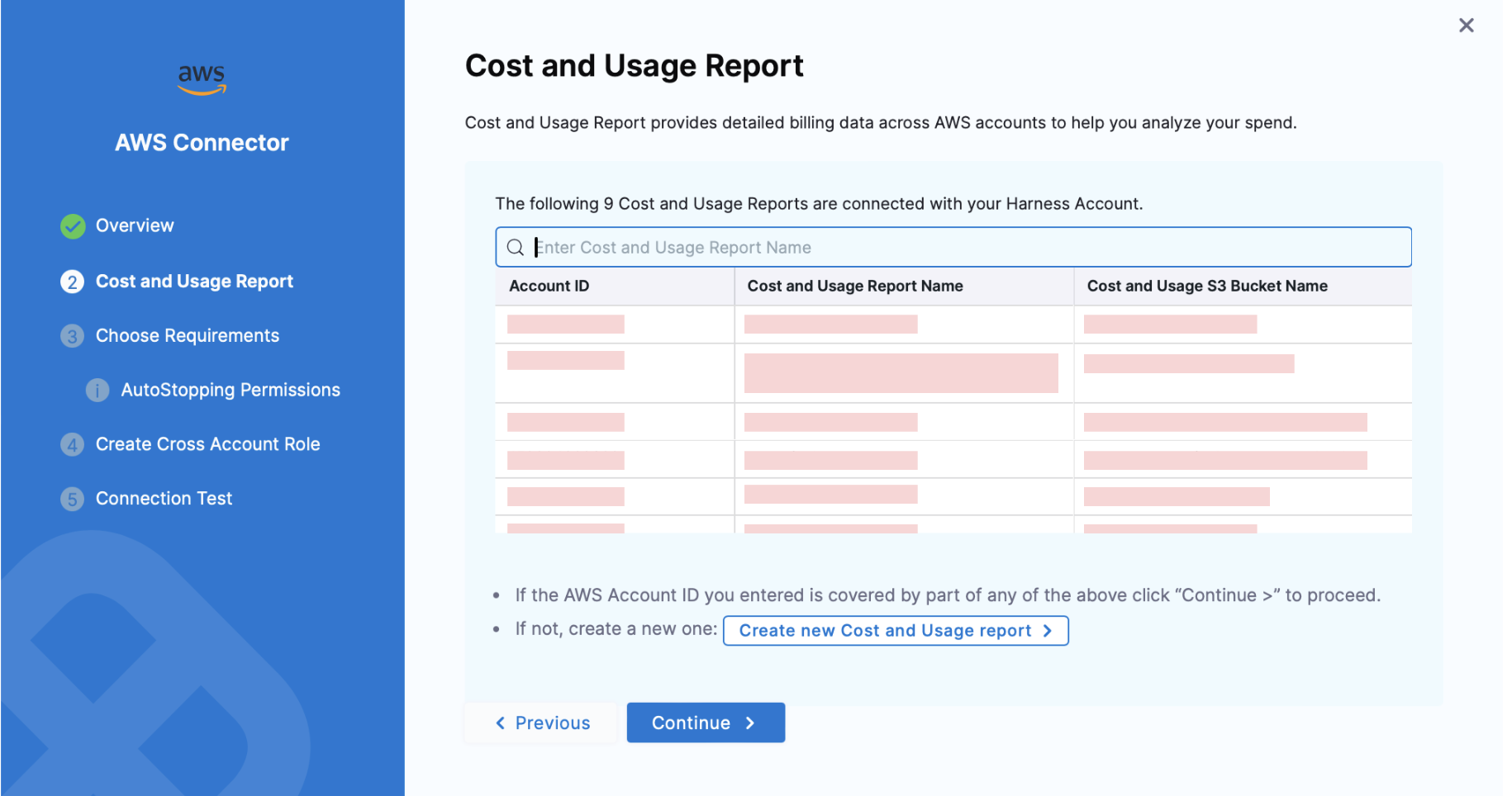Select the Choose Requirements step
The image size is (1512, 796).
(188, 336)
